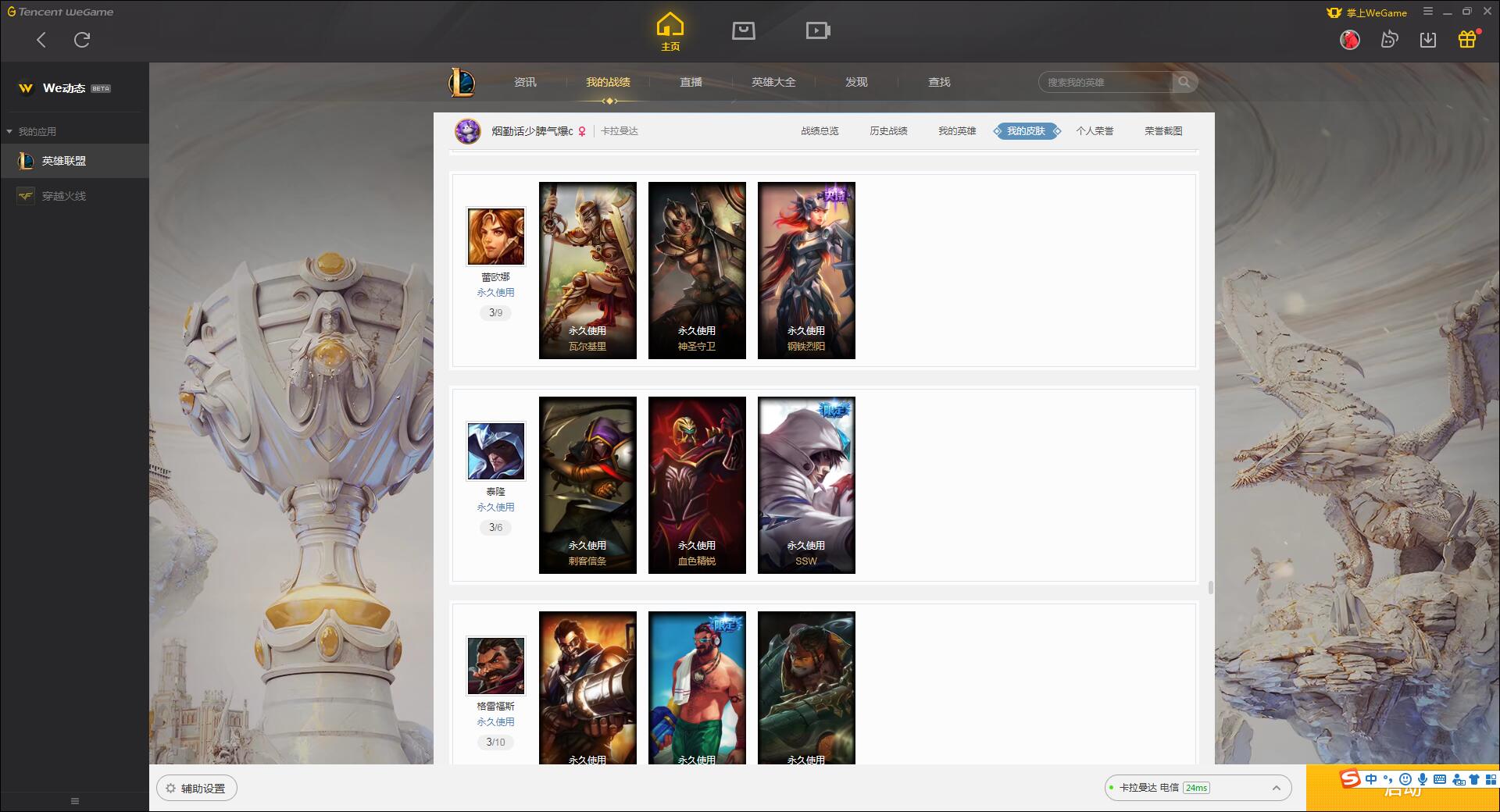Switch to 战绩总览 sub-tab
Screen dimensions: 1500x812
click(820, 131)
